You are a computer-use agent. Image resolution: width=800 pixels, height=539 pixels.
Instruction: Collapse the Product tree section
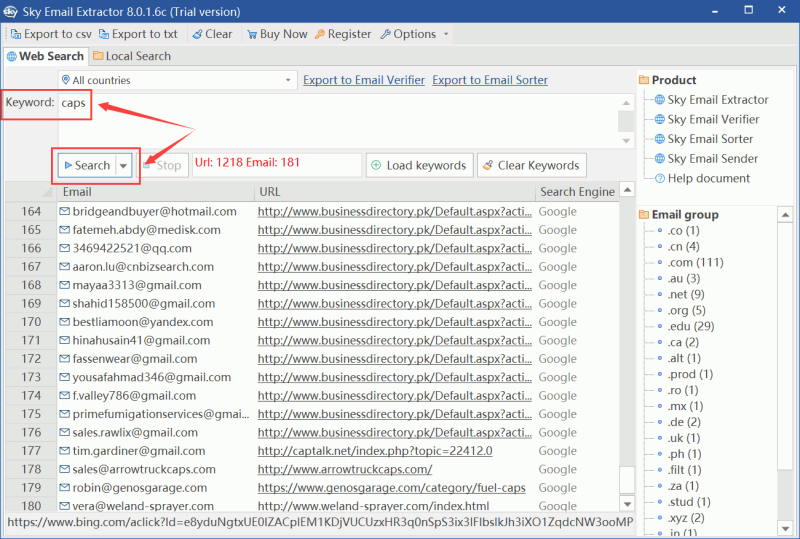[x=643, y=80]
